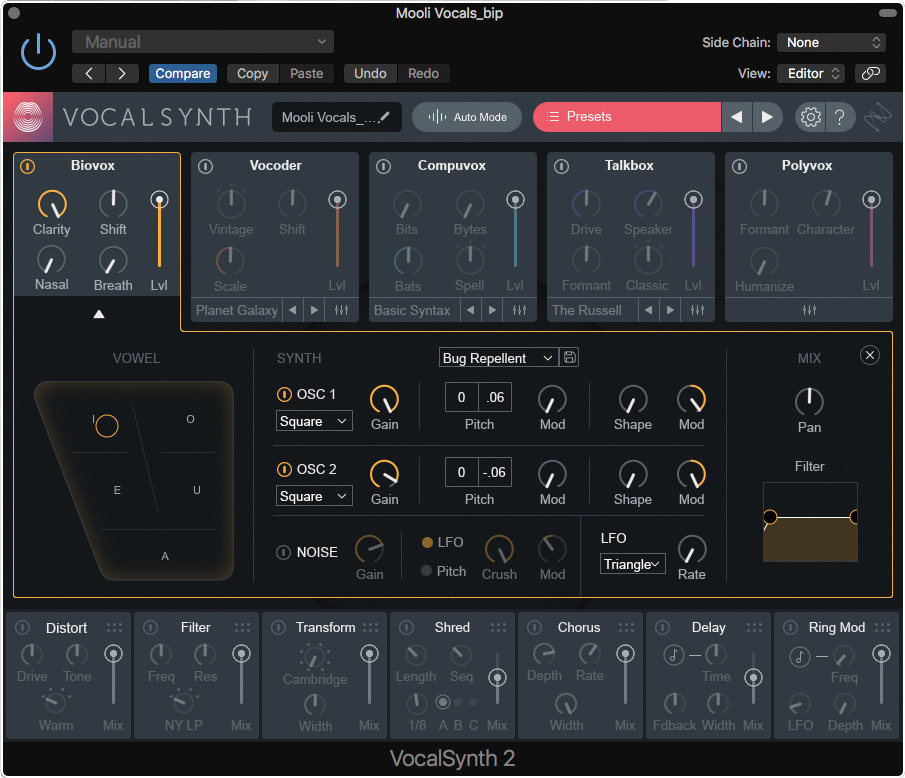
Task: Click the Copy button
Action: [x=252, y=73]
